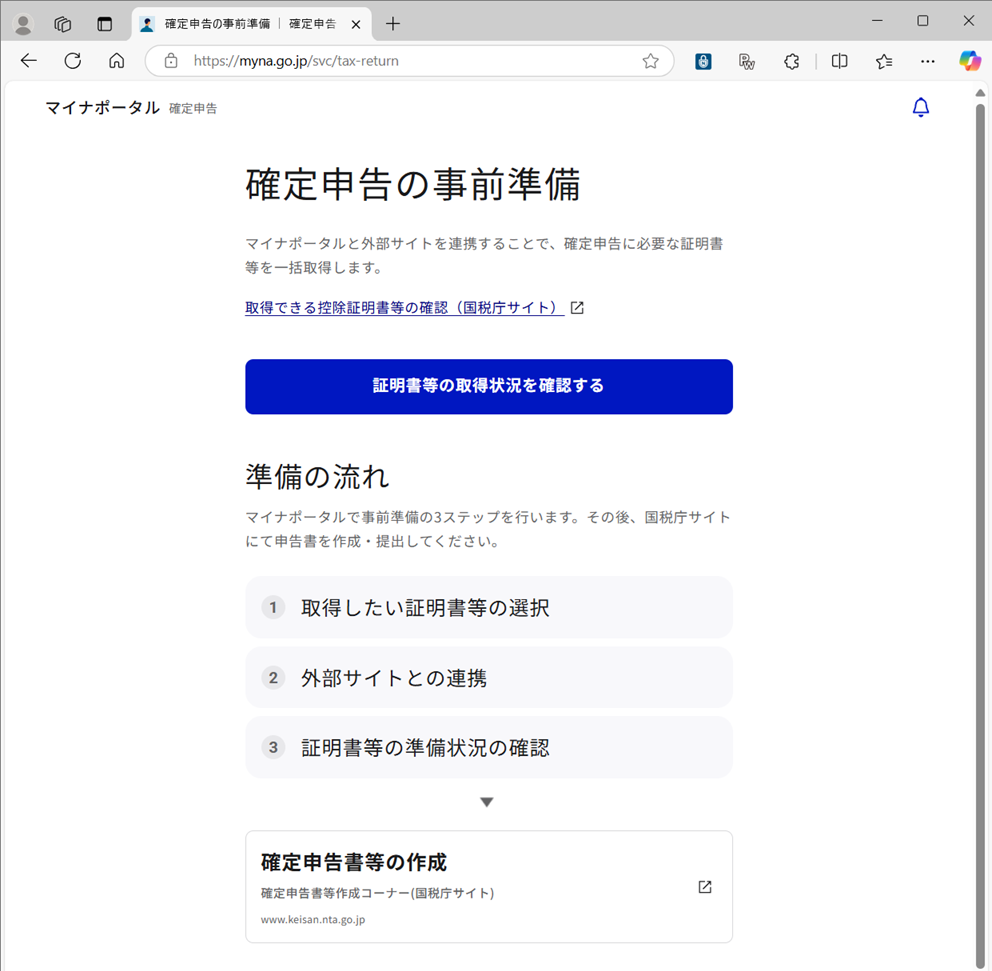Open the workspaces icon in title bar

click(63, 24)
